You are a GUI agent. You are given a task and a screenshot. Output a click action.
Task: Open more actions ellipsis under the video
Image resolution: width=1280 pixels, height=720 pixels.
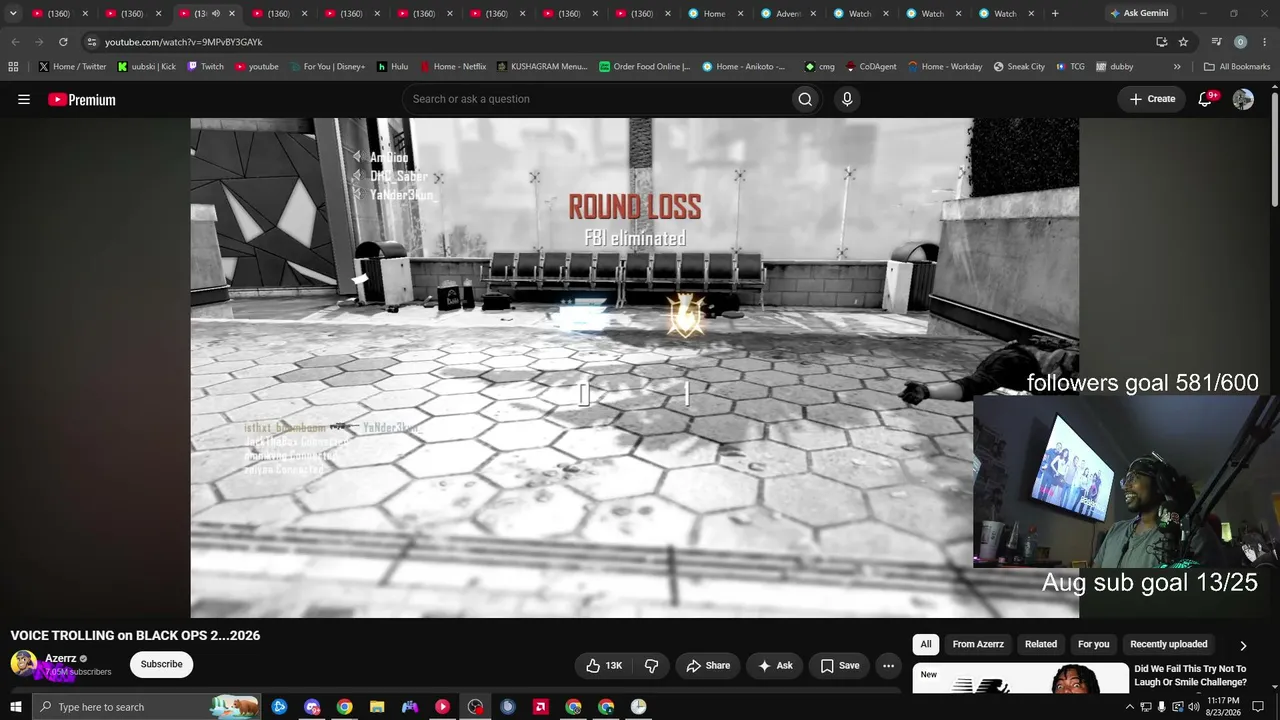(888, 665)
